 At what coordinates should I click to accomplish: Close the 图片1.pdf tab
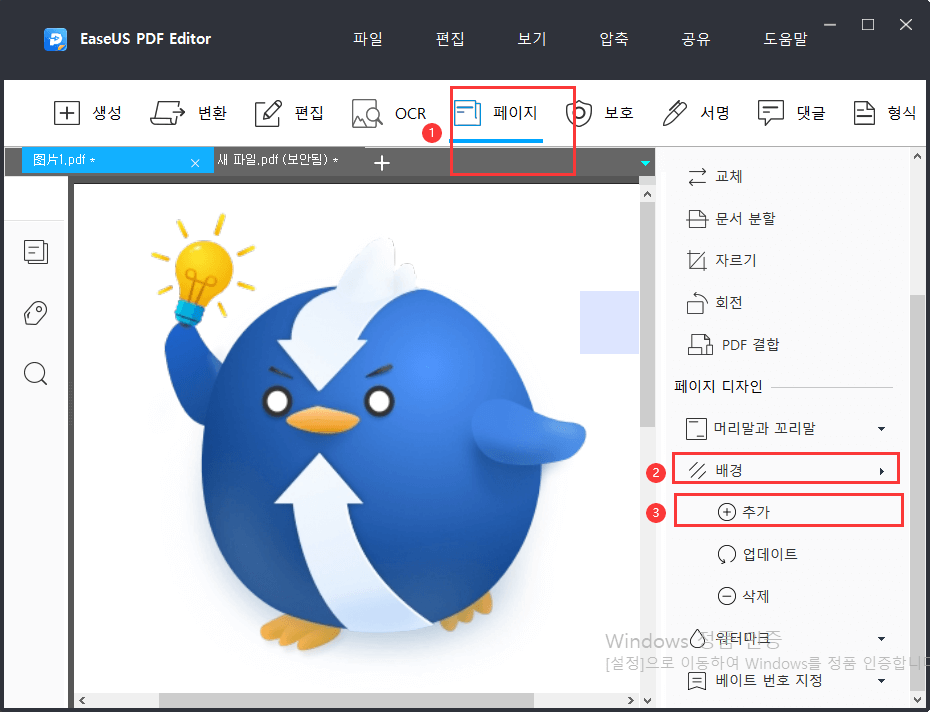point(195,163)
